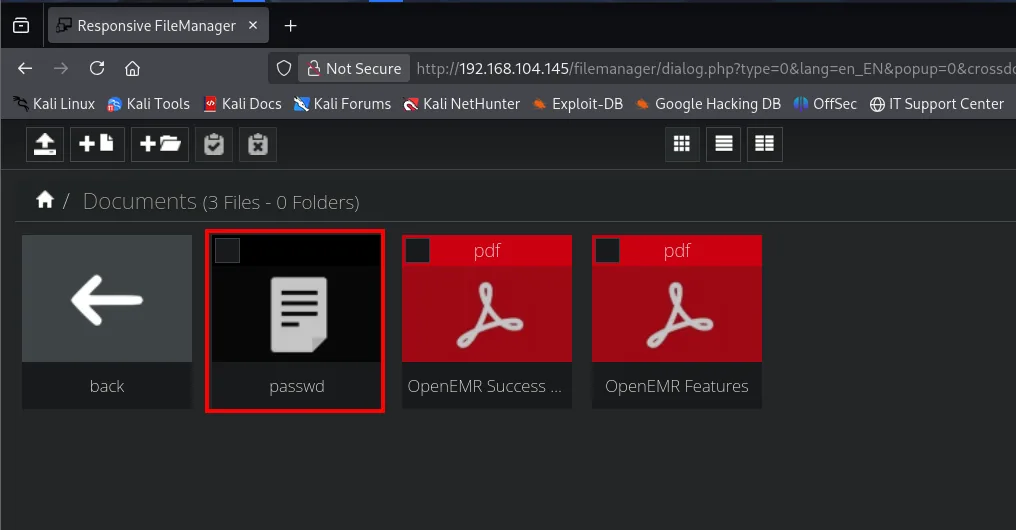This screenshot has height=530, width=1016.
Task: Open the Kali Tools bookmark
Action: 148,104
